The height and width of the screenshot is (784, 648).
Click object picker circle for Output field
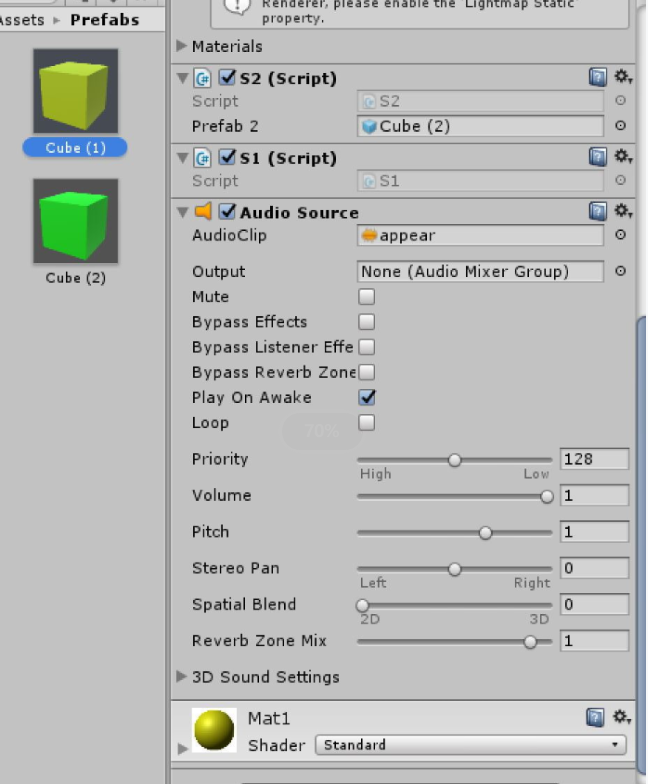click(x=620, y=271)
